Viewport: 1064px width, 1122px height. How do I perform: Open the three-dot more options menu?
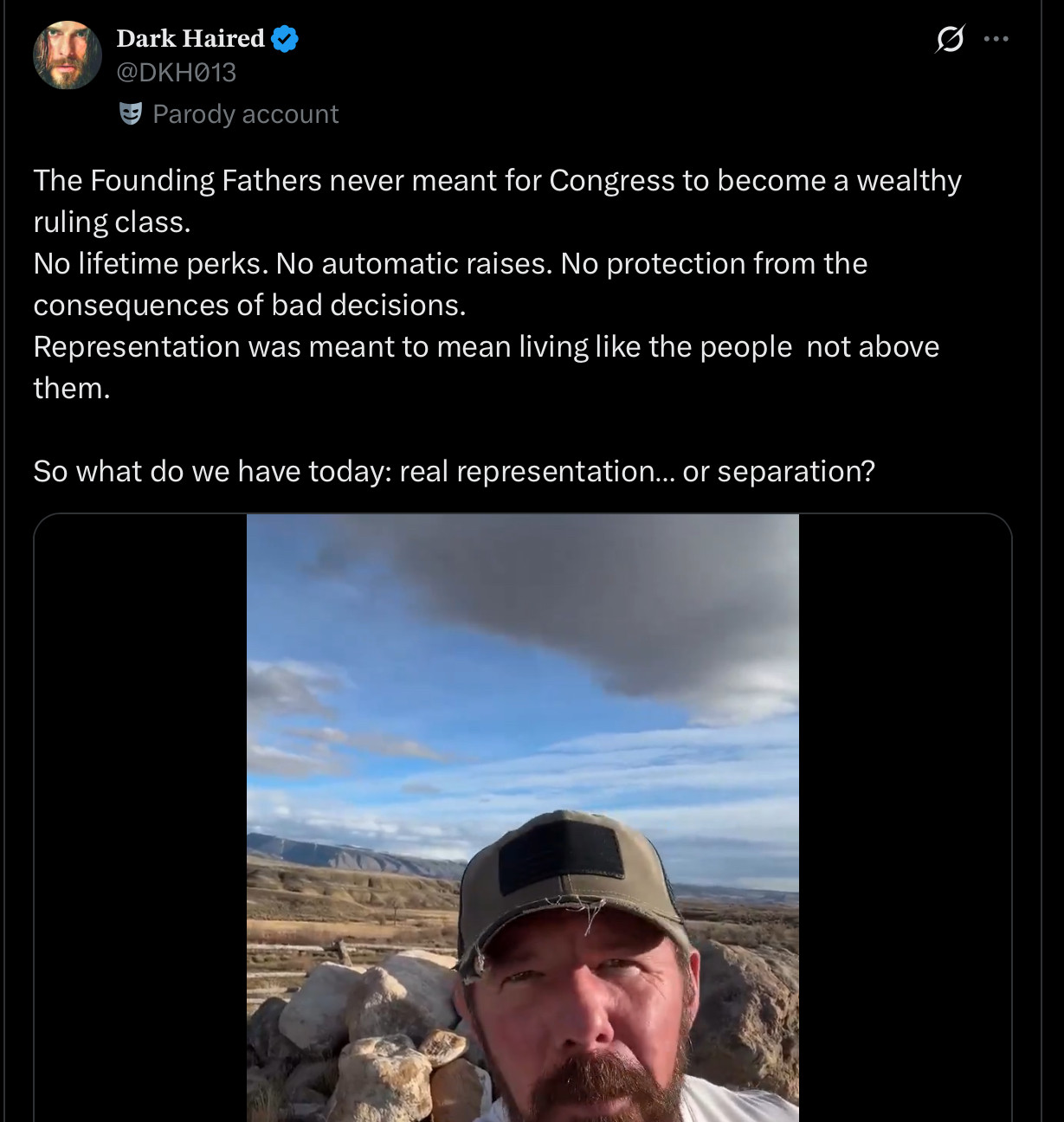996,39
